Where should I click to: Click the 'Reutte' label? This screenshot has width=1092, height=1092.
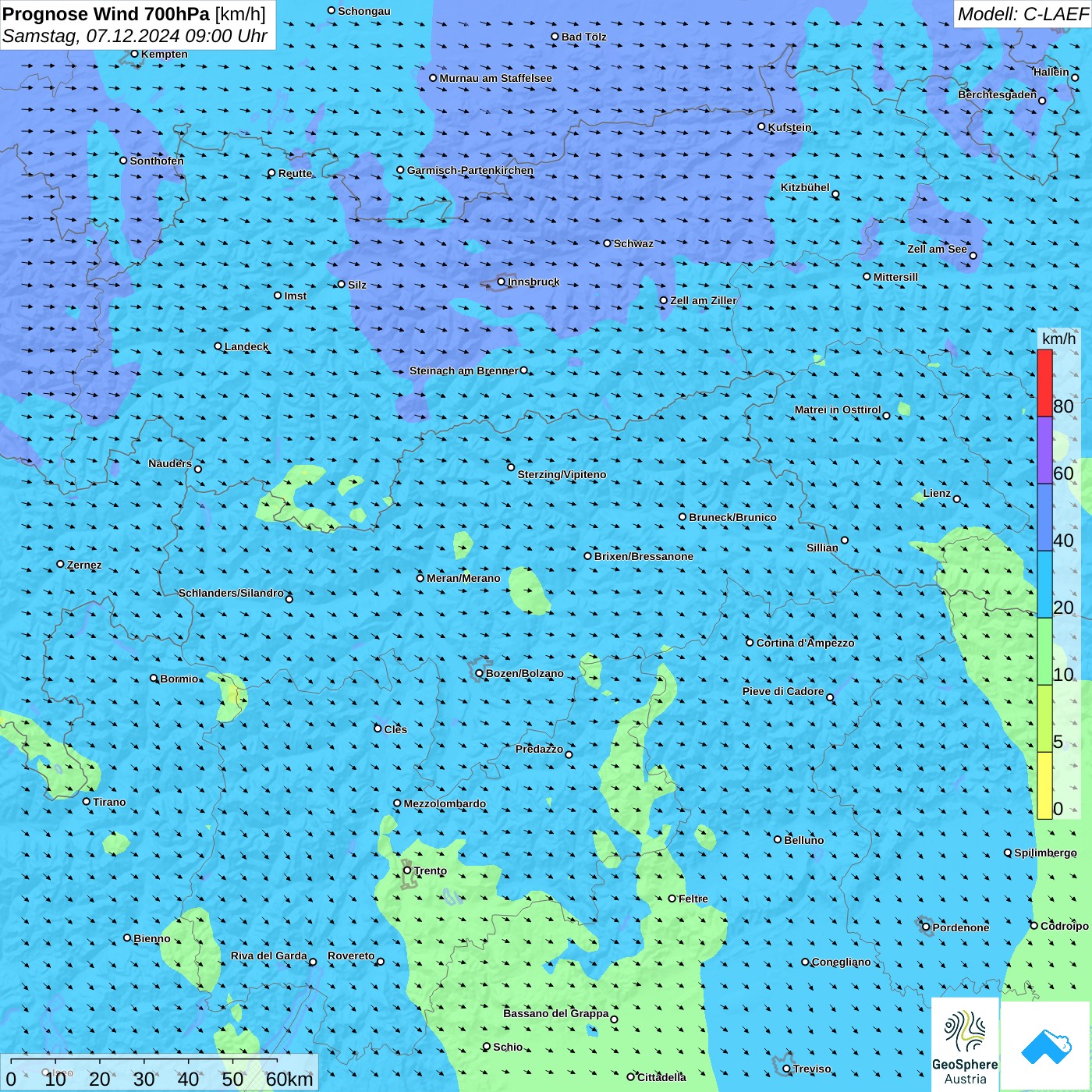point(295,173)
